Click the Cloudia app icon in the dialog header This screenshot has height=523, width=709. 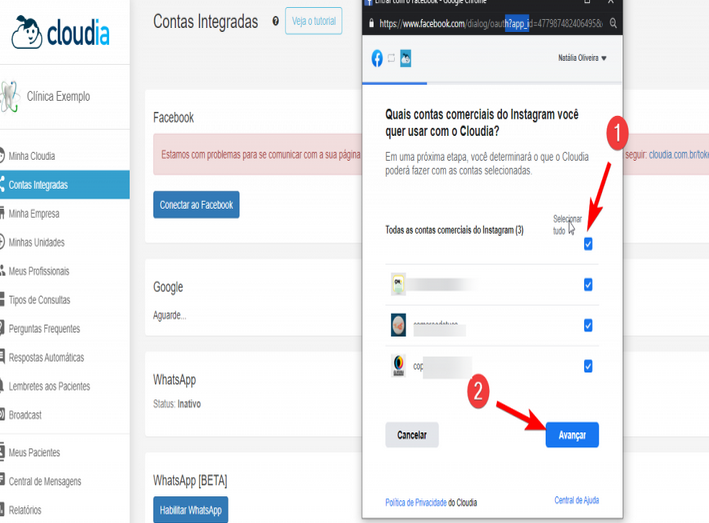pyautogui.click(x=406, y=58)
